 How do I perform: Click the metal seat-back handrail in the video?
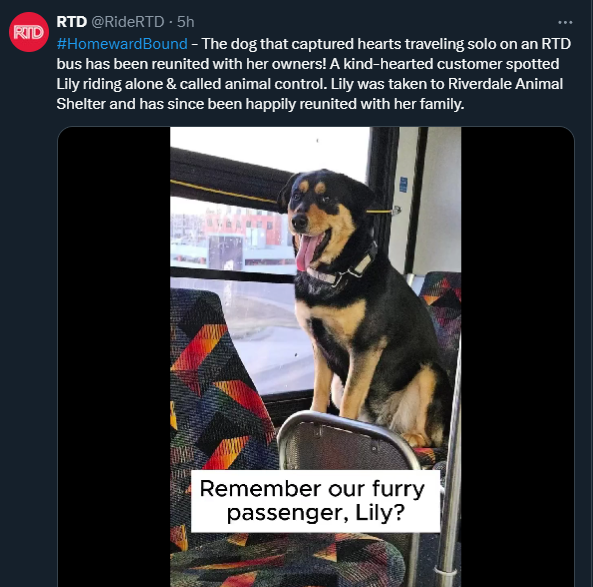(x=346, y=425)
